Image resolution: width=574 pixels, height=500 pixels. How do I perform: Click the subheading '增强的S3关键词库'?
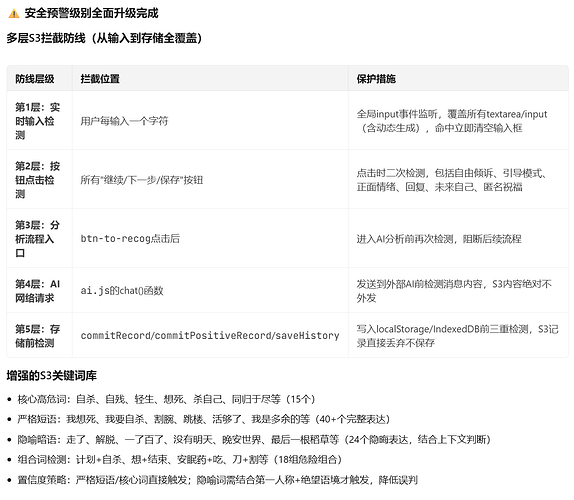[52, 376]
